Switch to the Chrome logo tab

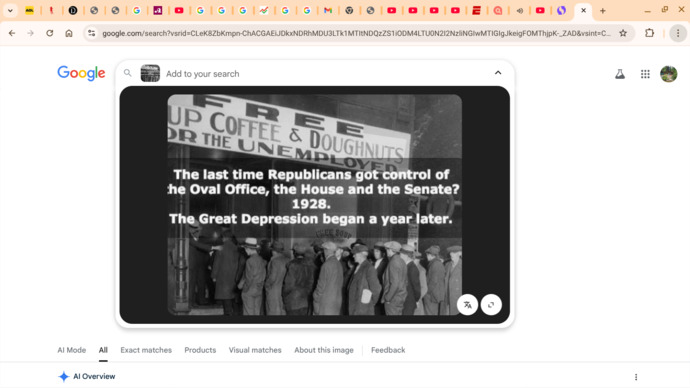pos(349,11)
